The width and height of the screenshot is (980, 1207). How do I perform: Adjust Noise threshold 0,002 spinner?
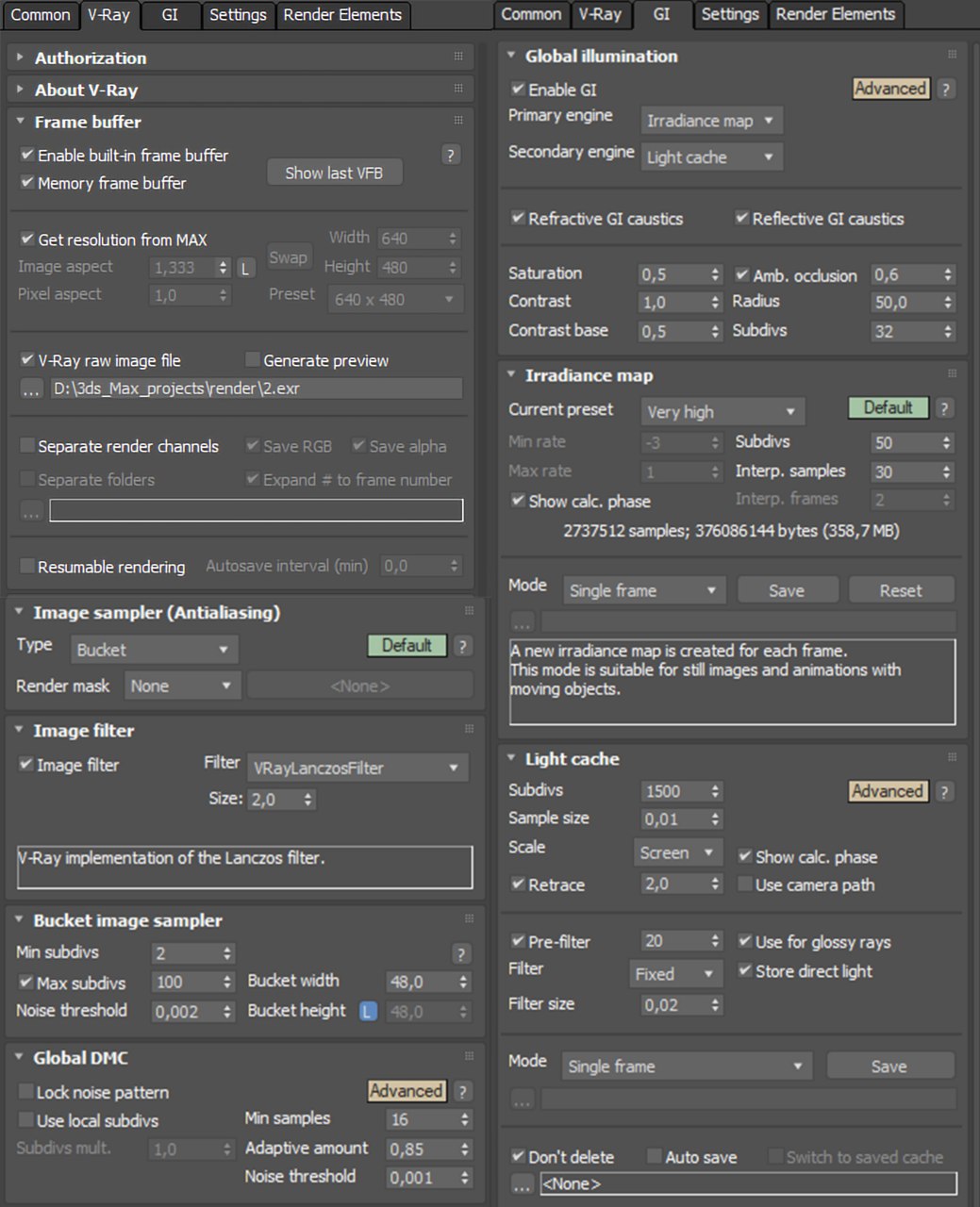(x=227, y=1012)
